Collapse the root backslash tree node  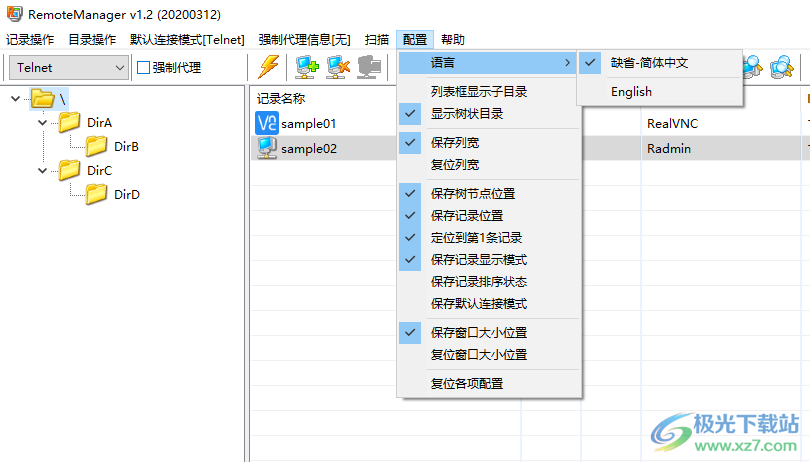(x=15, y=98)
